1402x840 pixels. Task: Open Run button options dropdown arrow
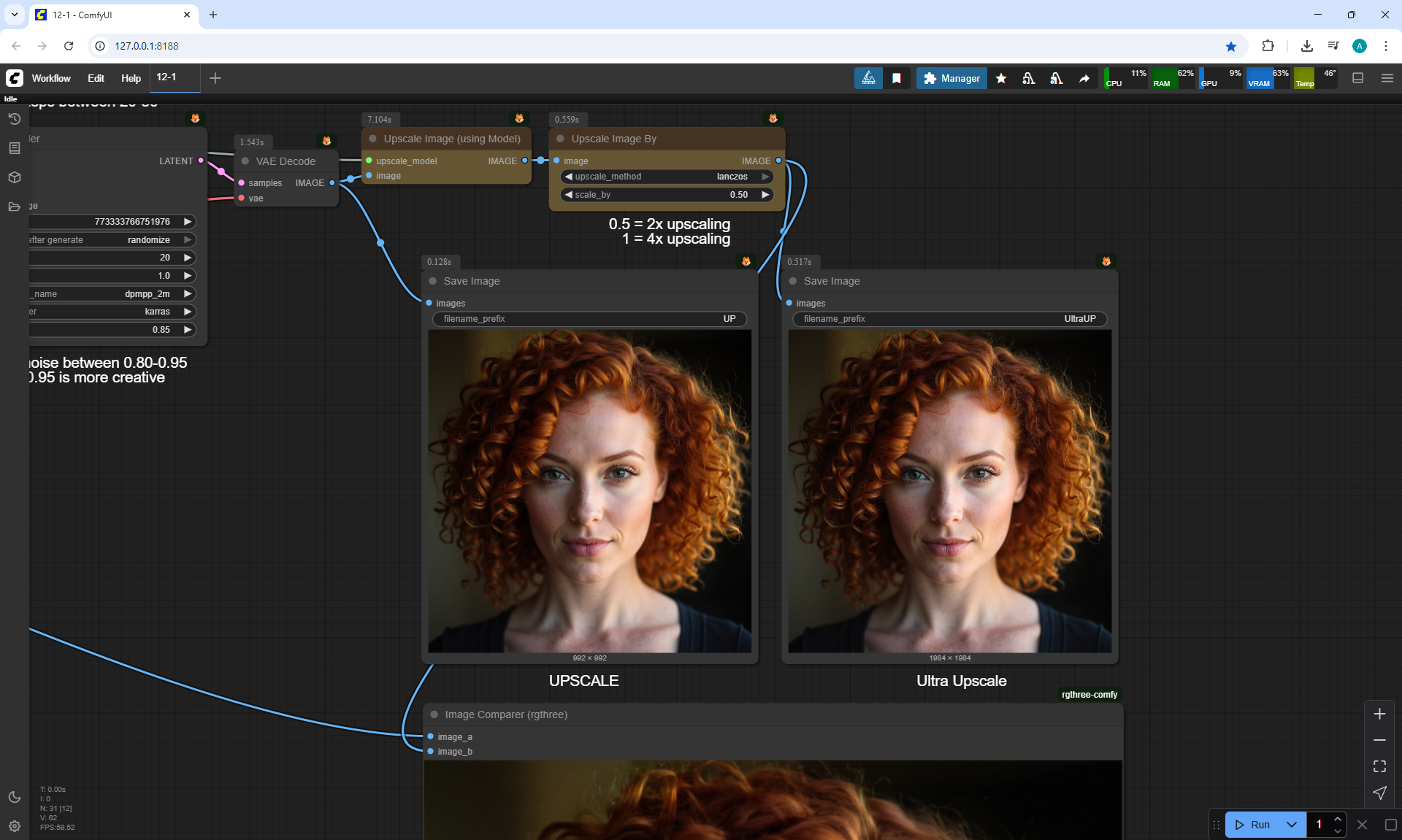[1291, 825]
